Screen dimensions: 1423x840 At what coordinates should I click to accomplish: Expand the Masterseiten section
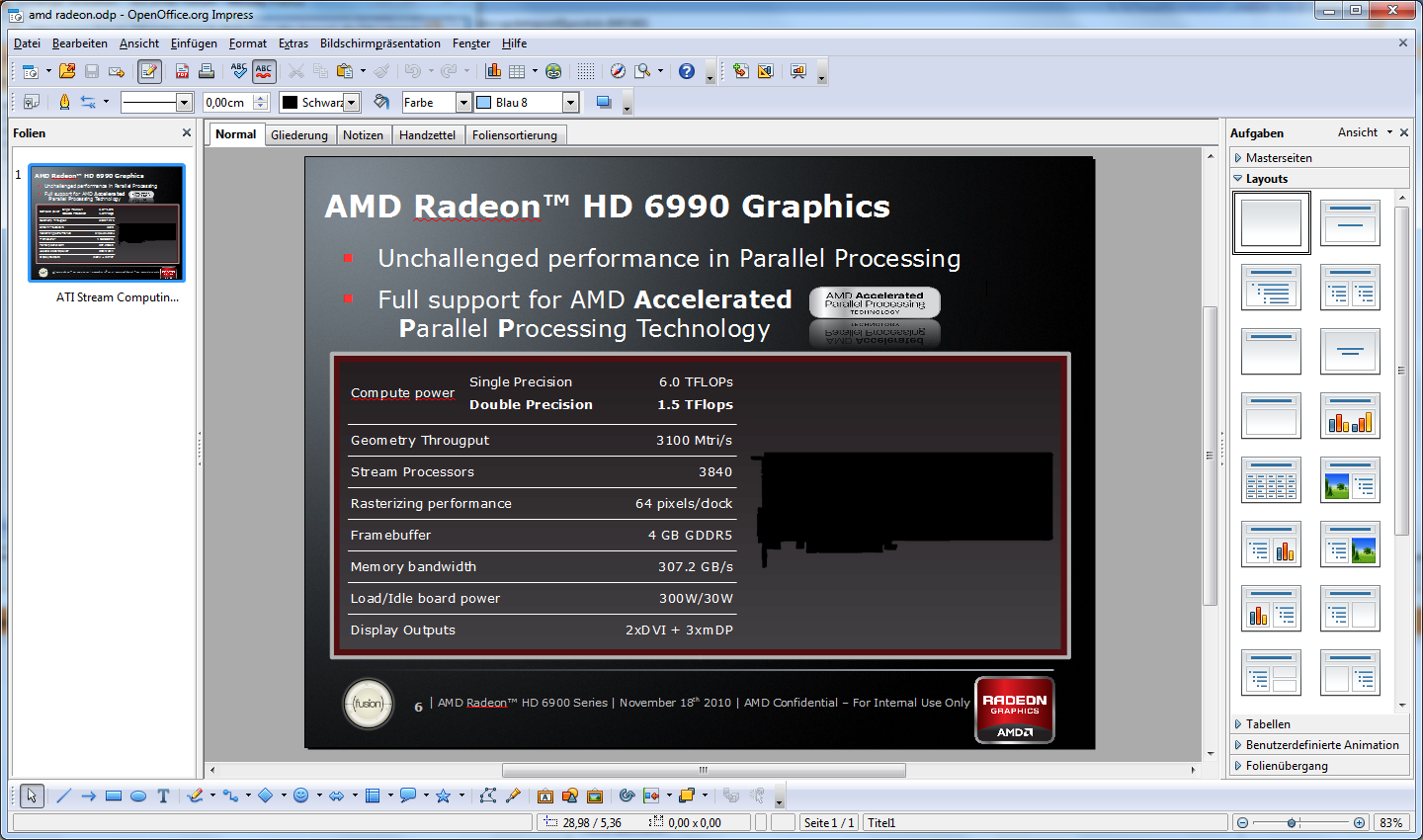tap(1279, 158)
